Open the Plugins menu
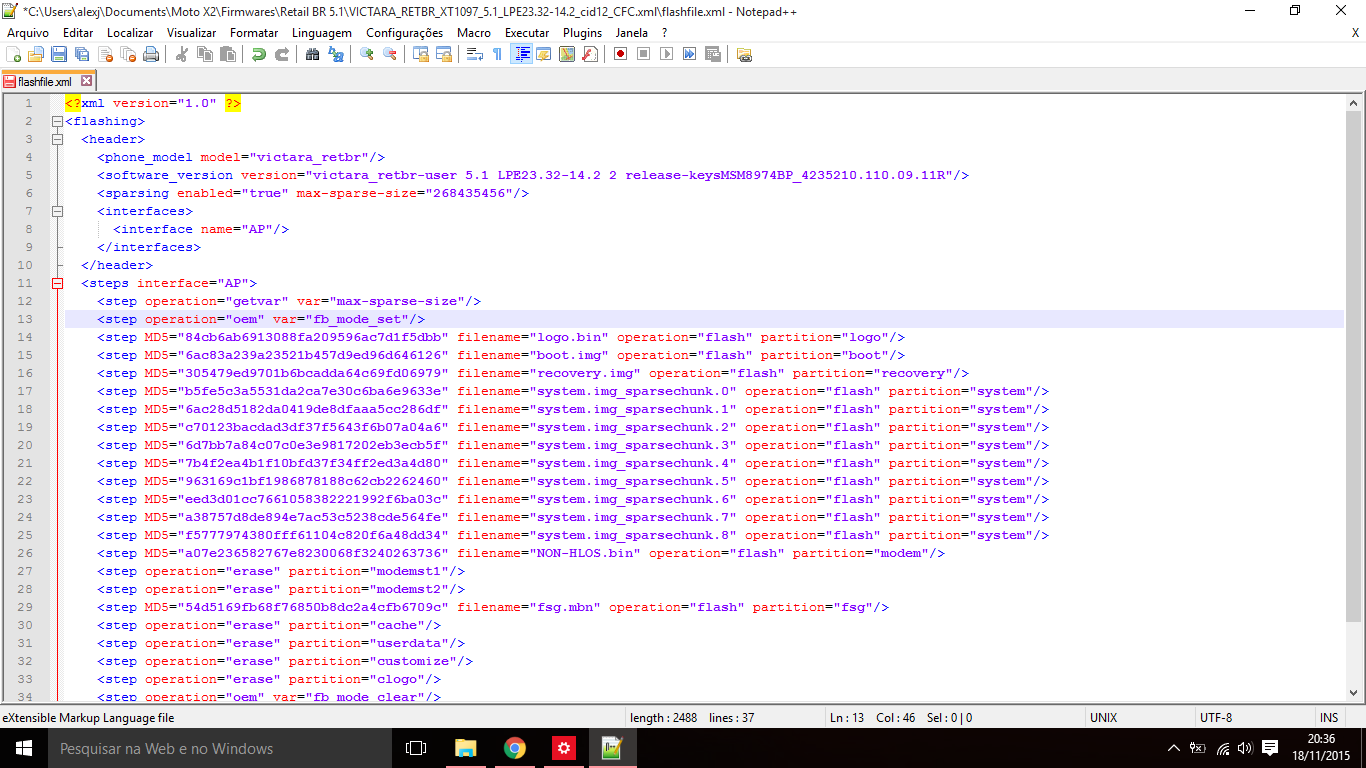 click(x=582, y=33)
